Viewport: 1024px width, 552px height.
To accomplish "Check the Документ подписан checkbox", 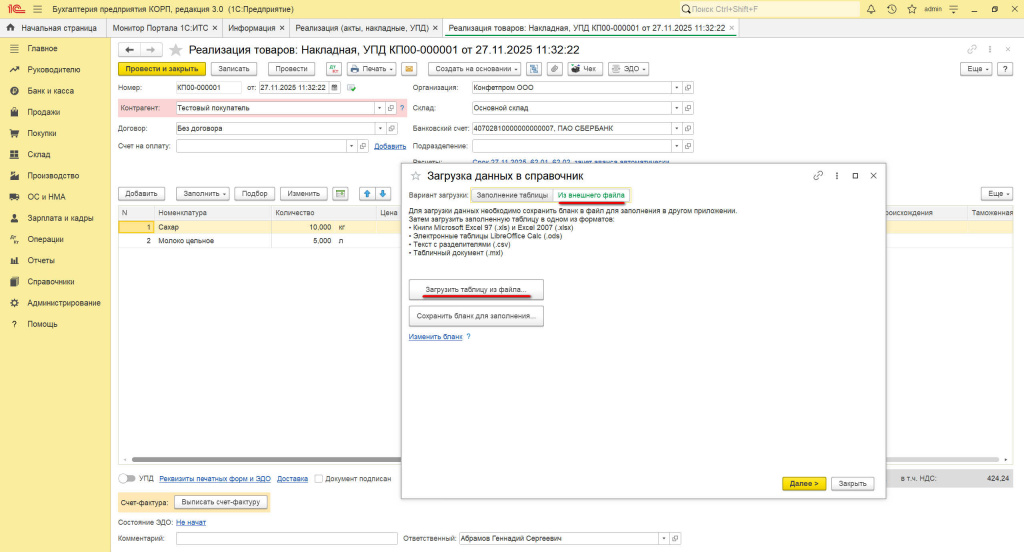I will point(318,479).
